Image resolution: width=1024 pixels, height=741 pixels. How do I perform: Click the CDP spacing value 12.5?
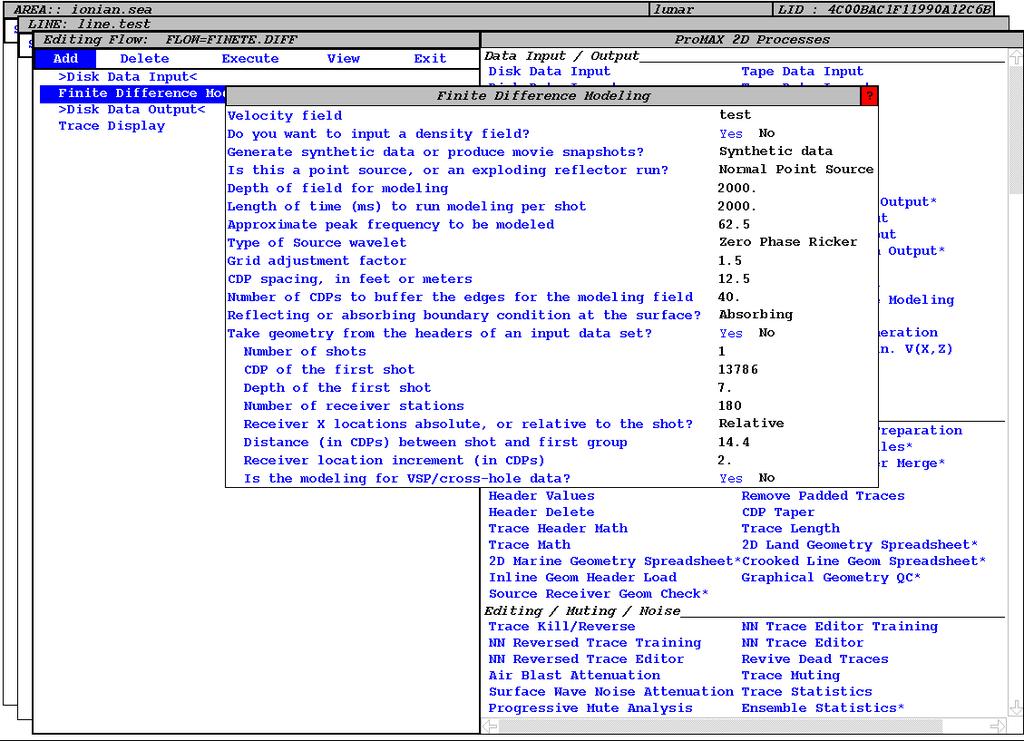tap(734, 279)
